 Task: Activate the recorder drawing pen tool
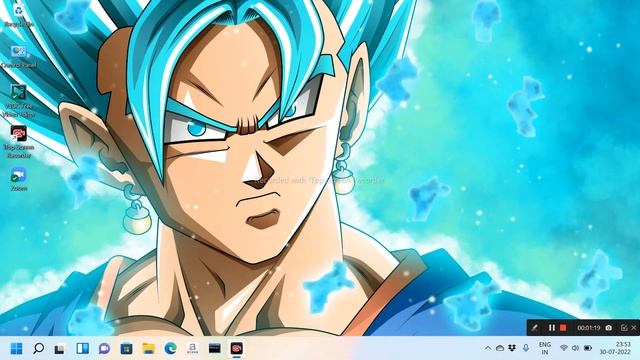click(x=534, y=328)
